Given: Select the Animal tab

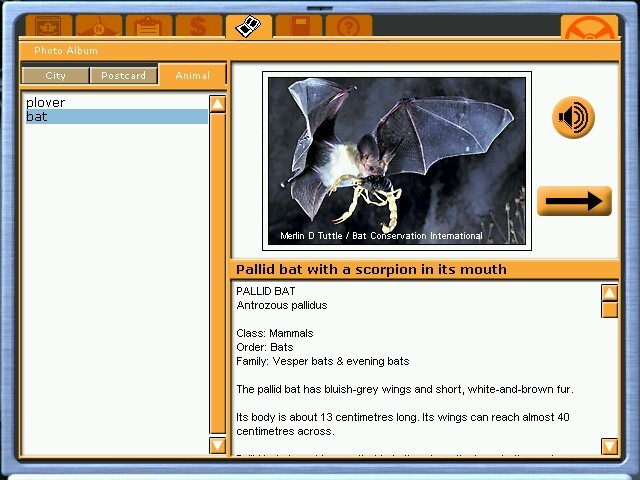Looking at the screenshot, I should [192, 76].
